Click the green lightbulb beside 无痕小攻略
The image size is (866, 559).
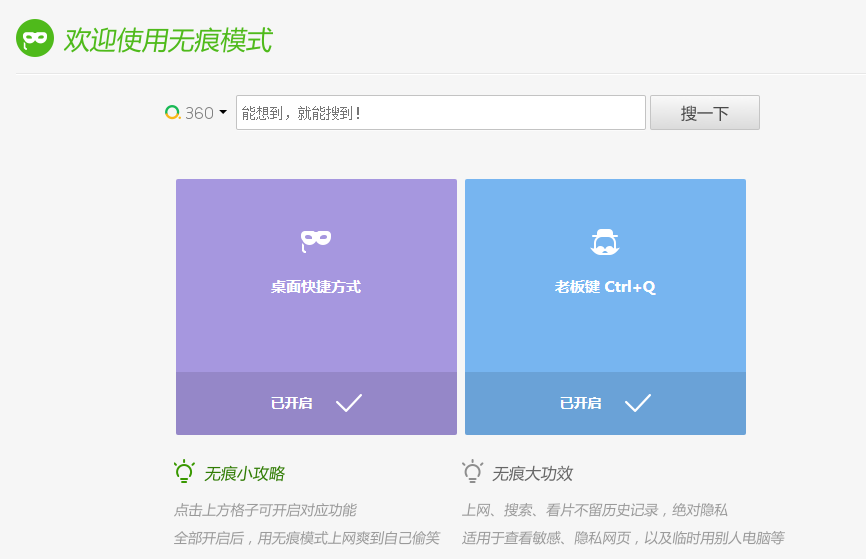184,472
